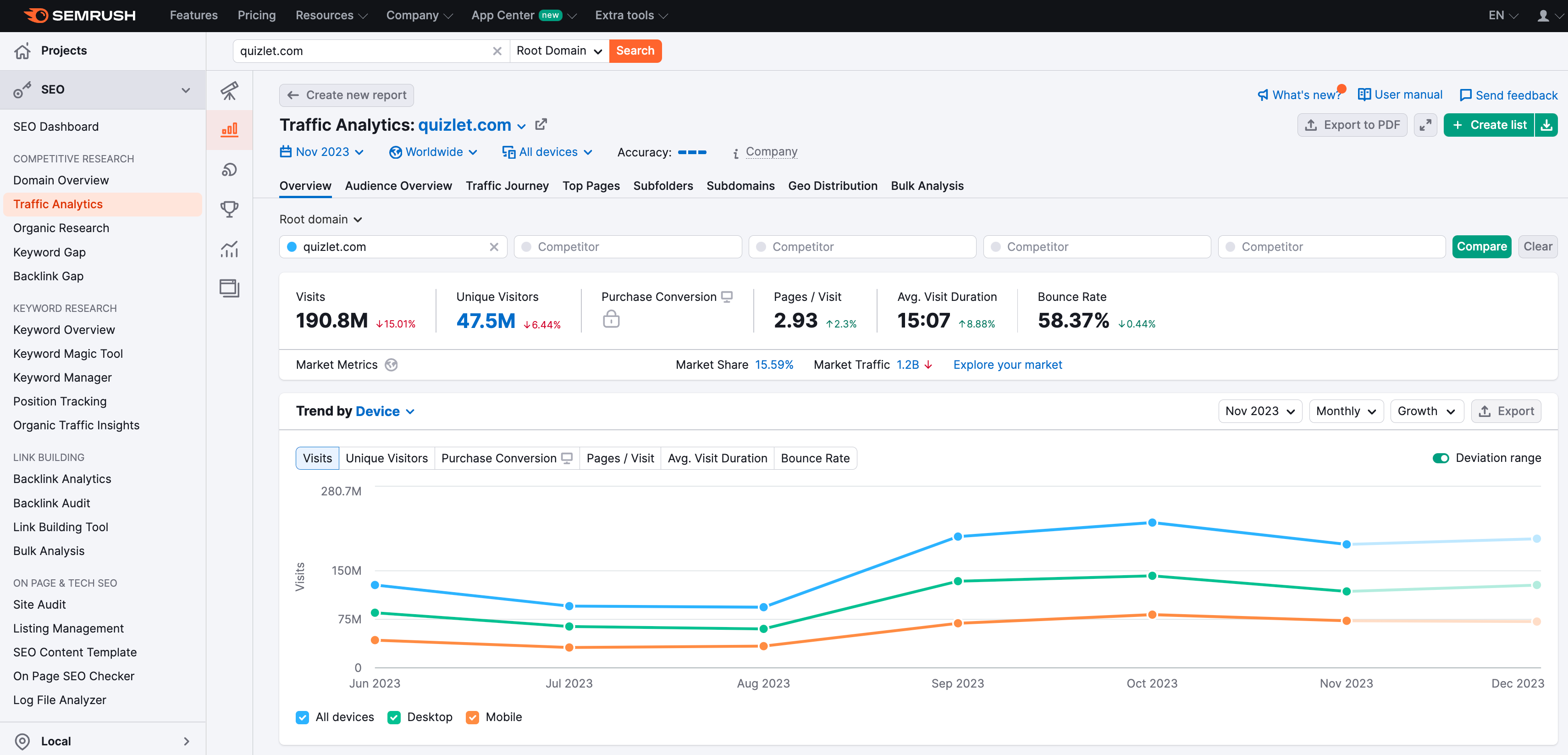Click the Projects home icon
The image size is (1568, 755).
(22, 51)
